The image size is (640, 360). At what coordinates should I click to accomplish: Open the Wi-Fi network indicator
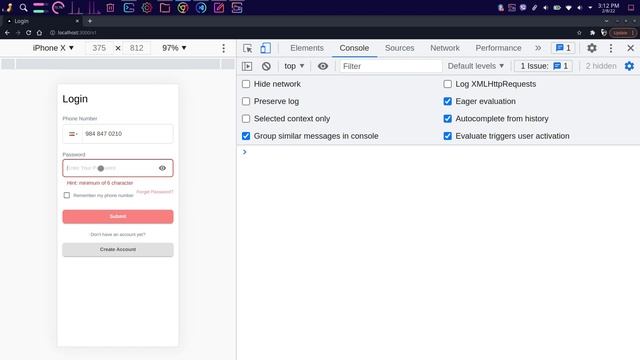tap(569, 7)
